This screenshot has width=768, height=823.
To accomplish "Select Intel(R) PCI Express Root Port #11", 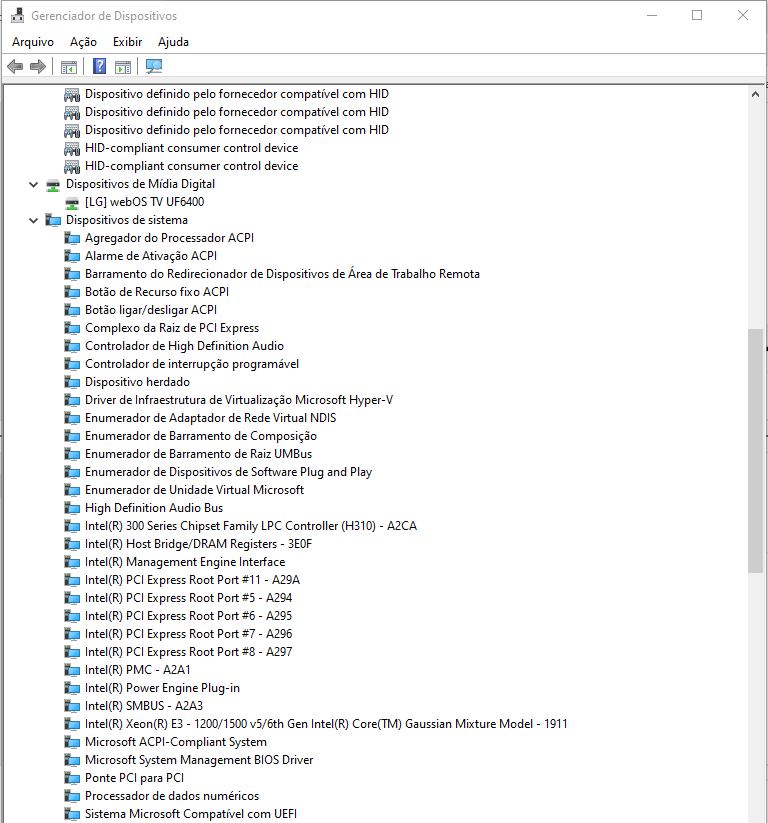I will 192,580.
